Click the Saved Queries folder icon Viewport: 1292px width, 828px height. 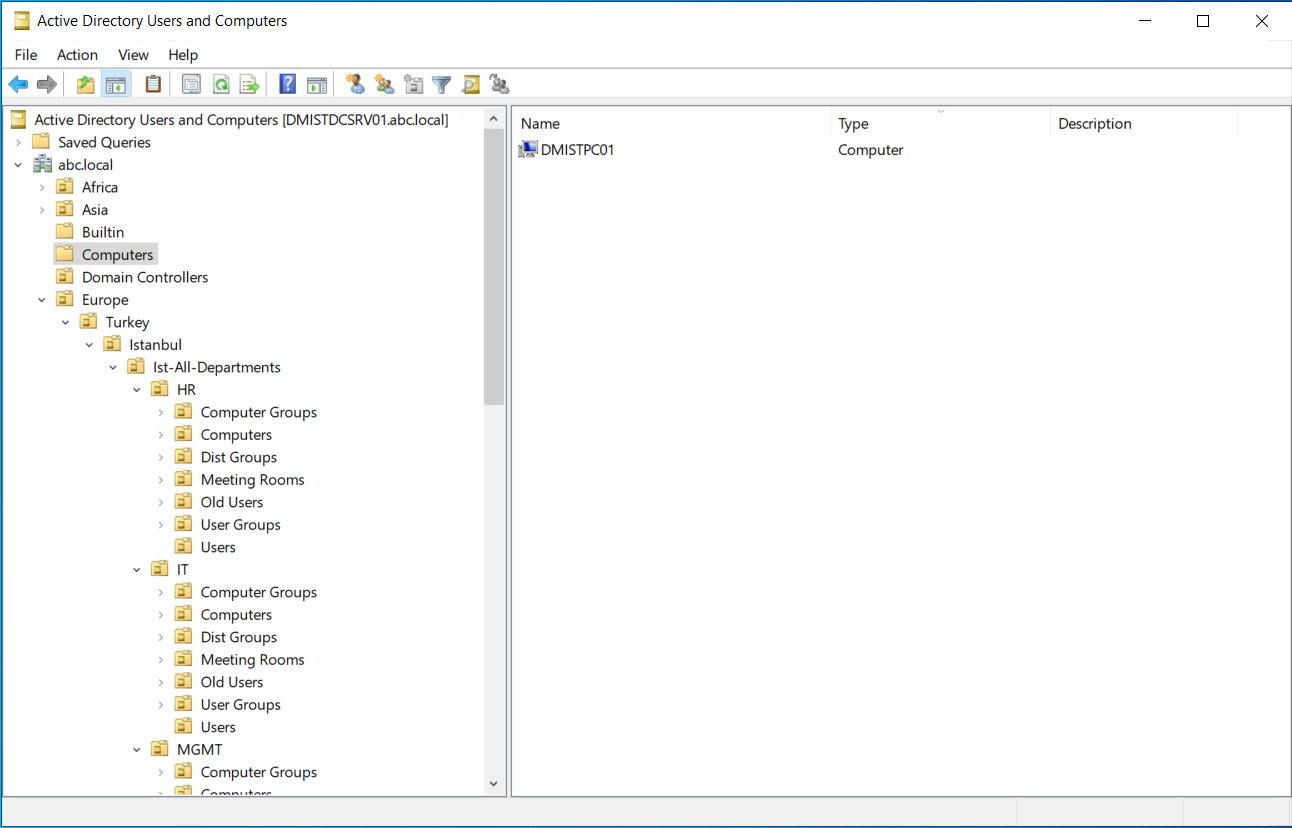[41, 142]
